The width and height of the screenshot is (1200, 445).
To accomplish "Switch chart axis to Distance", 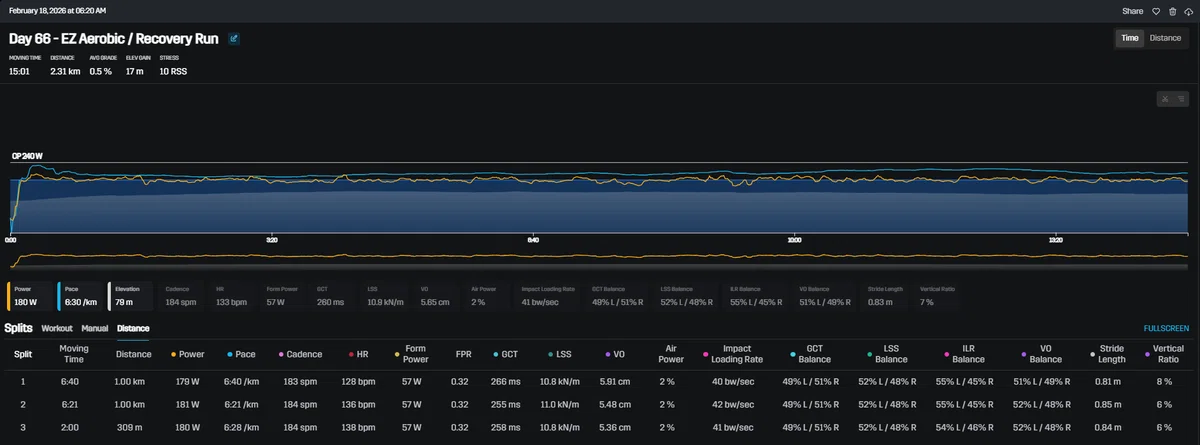I will tap(1165, 38).
